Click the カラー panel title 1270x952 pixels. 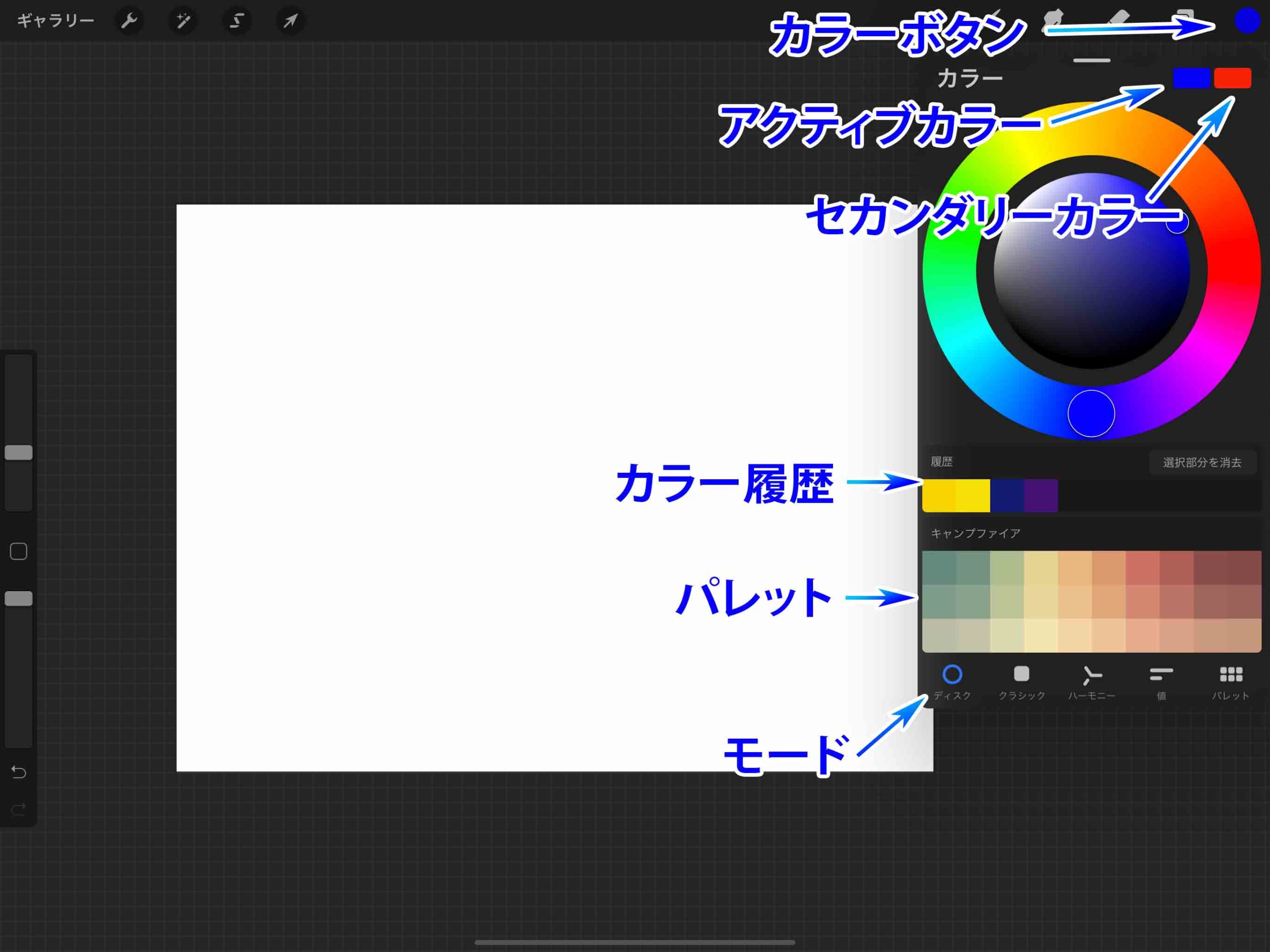[970, 78]
